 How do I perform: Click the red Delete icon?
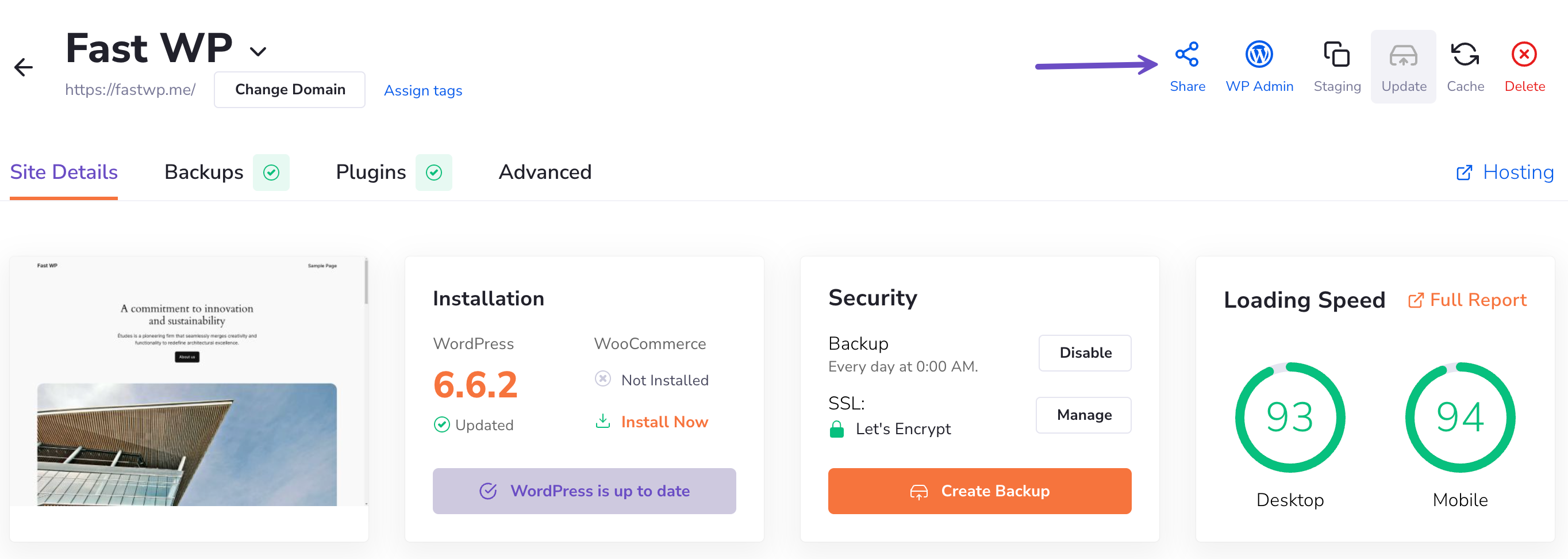[x=1524, y=55]
